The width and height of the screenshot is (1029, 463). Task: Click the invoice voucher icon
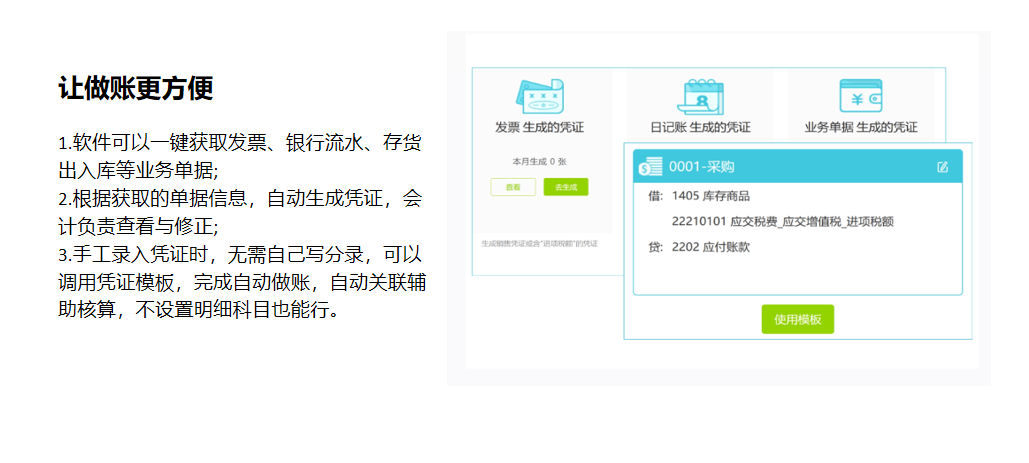pyautogui.click(x=540, y=97)
